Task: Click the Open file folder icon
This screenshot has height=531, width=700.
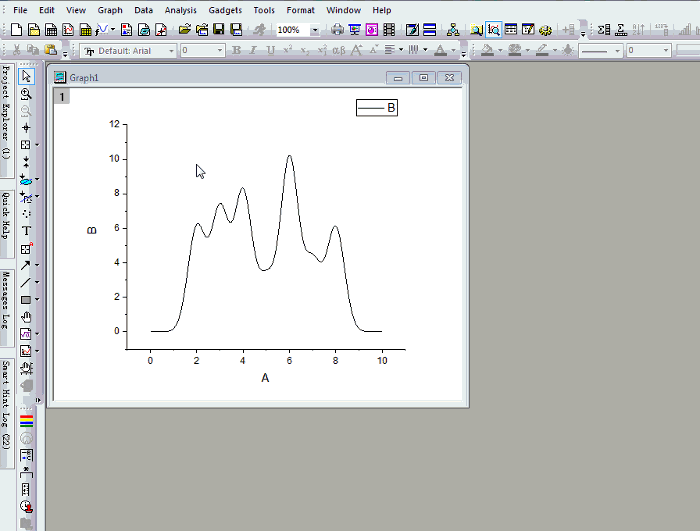Action: [185, 30]
